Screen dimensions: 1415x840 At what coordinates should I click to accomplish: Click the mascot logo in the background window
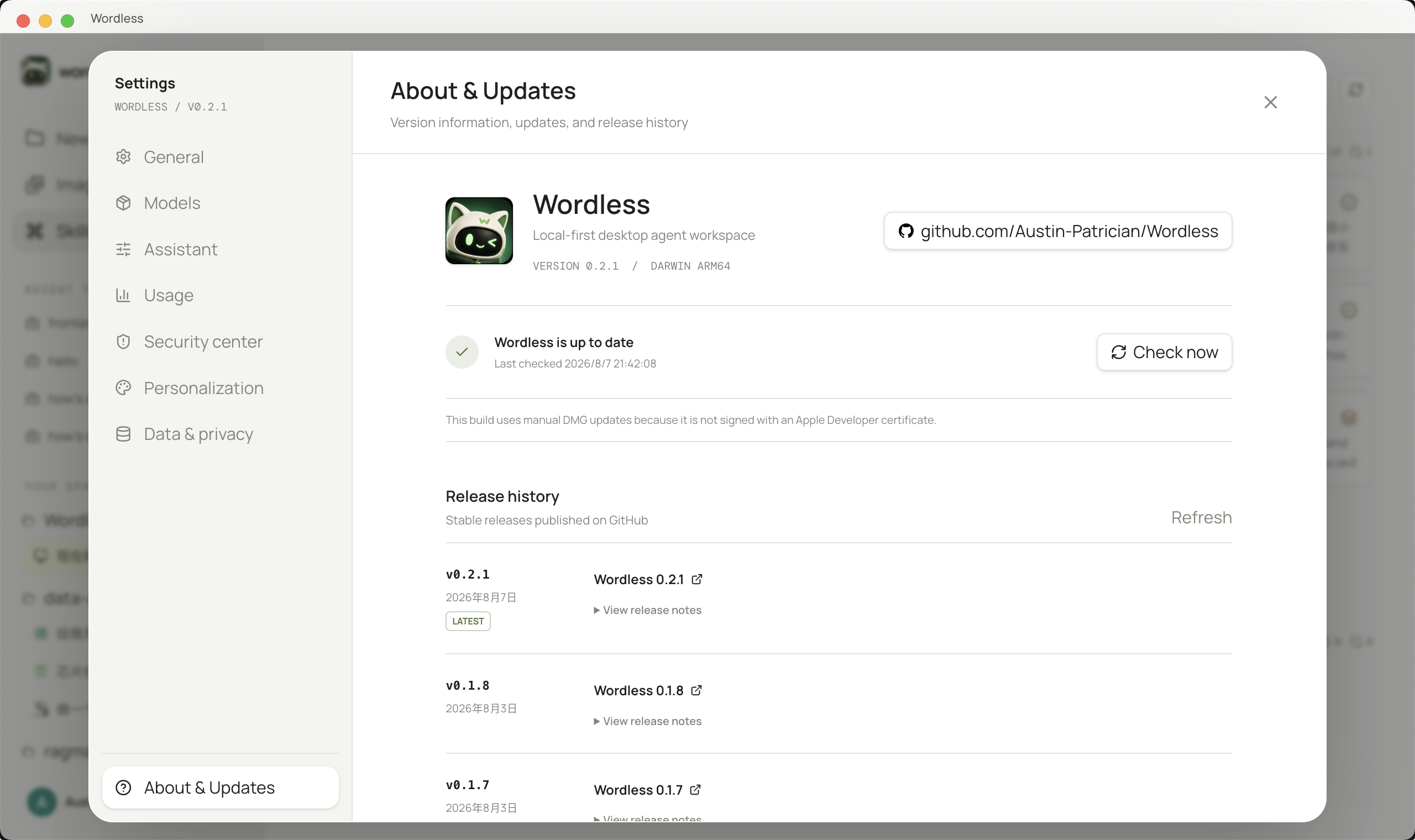pyautogui.click(x=36, y=71)
